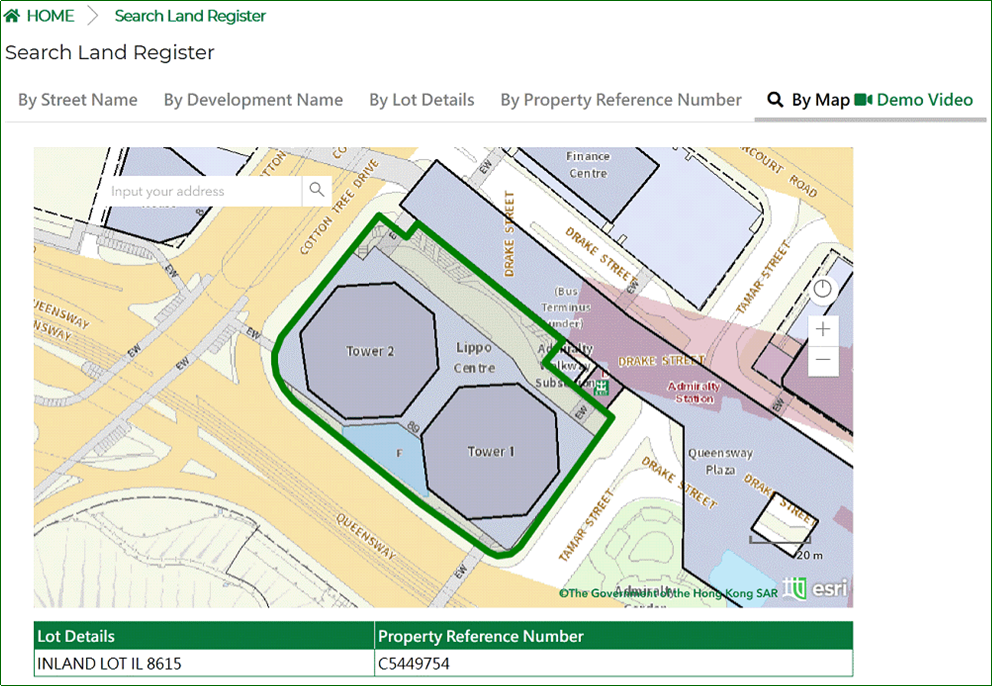The image size is (993, 686).
Task: Click the Property Reference Number column header
Action: tap(614, 636)
